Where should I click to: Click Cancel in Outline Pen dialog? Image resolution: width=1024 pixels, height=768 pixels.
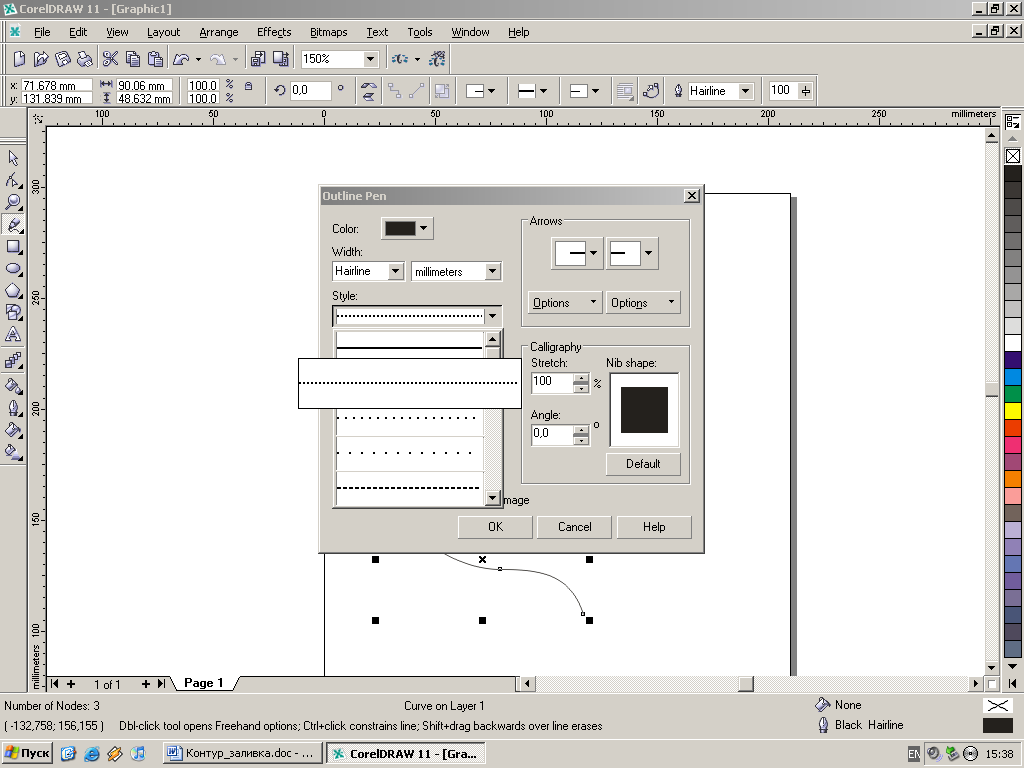pyautogui.click(x=574, y=527)
